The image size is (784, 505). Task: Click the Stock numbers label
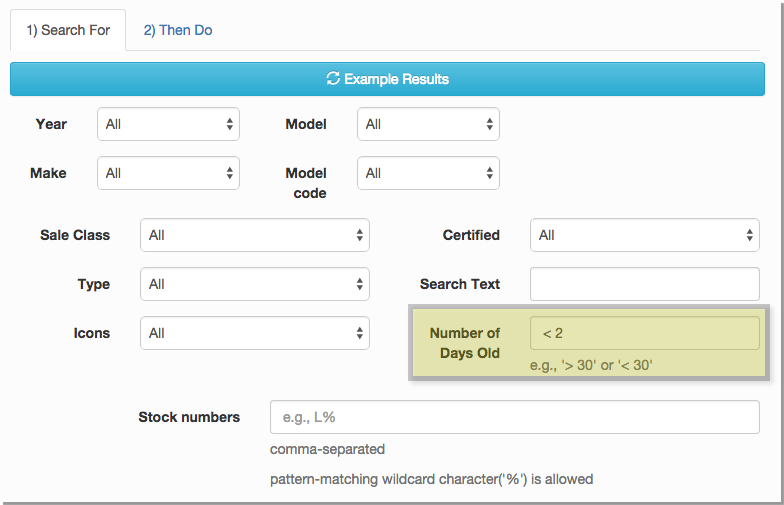189,417
